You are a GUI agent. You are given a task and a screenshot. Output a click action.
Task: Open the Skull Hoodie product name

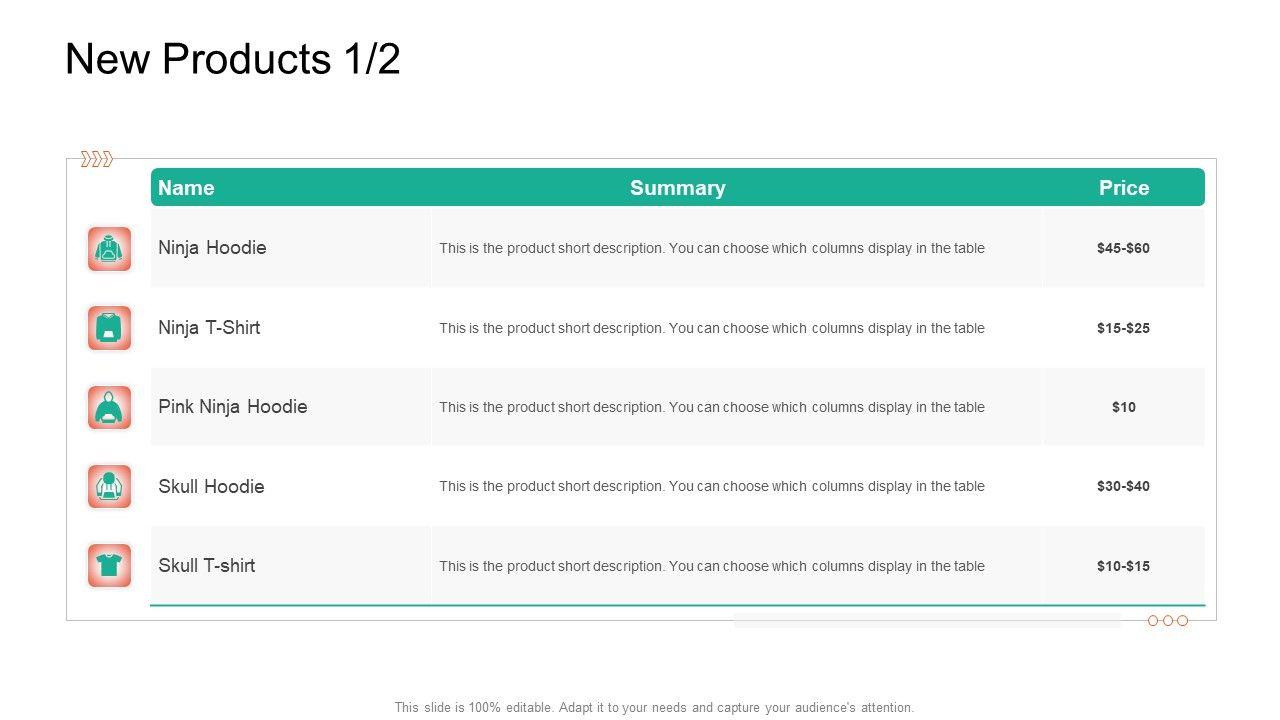(x=211, y=487)
